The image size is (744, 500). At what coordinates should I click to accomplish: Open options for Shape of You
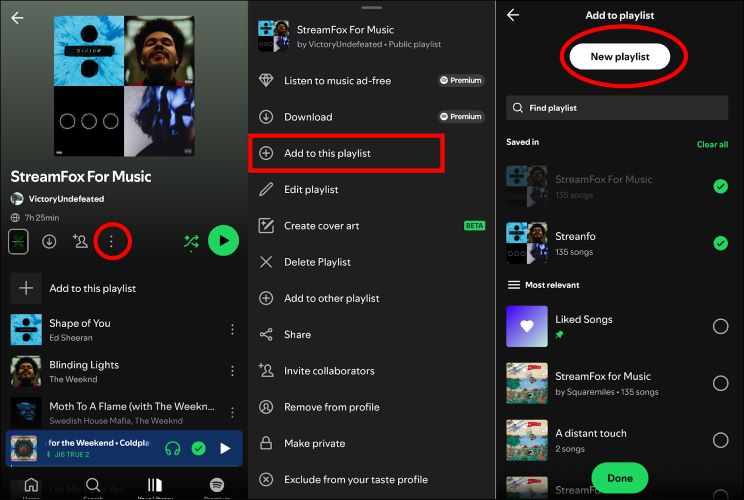coord(232,329)
